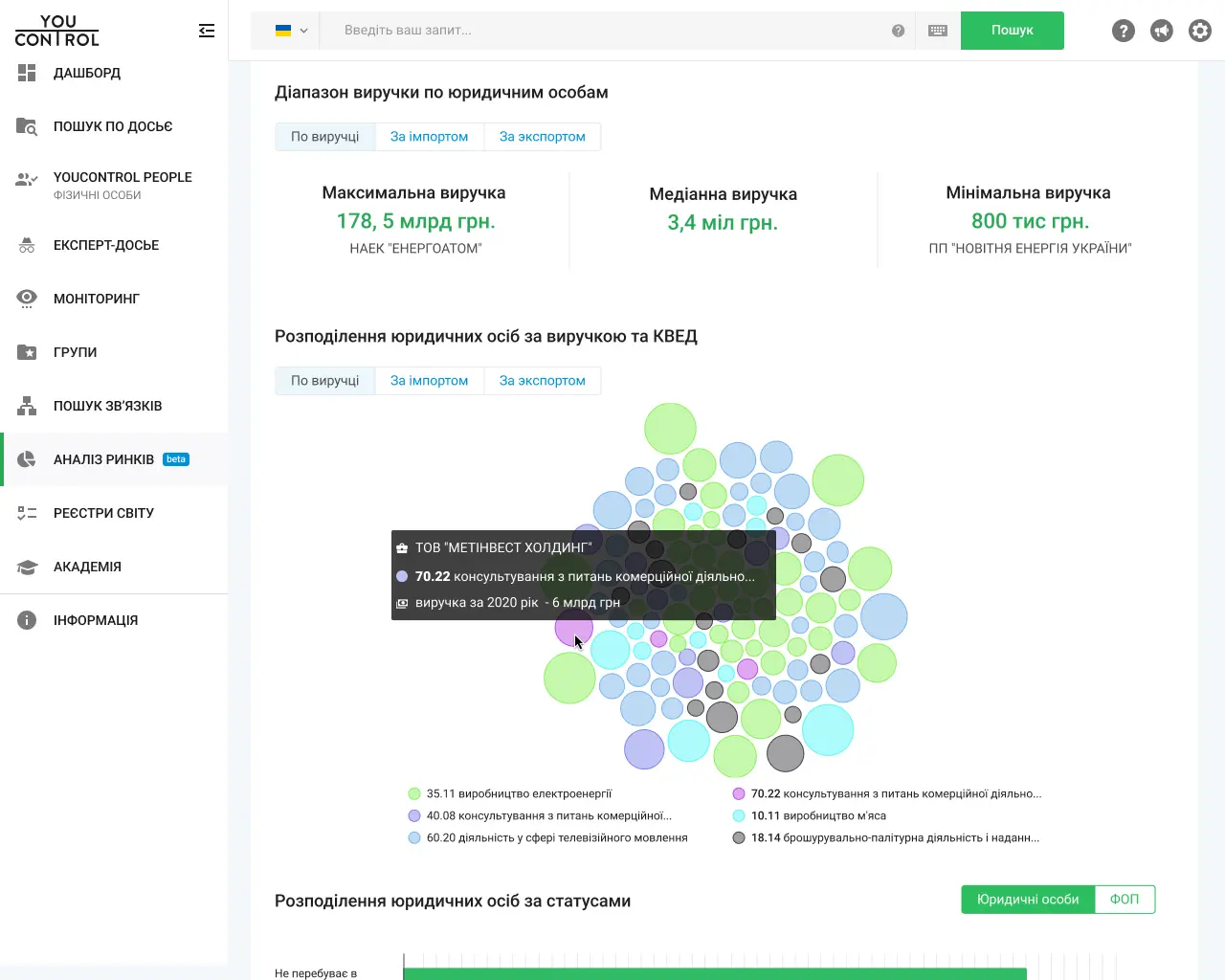Collapse the sidebar with the menu toggle icon
This screenshot has height=980, width=1225.
pos(207,31)
